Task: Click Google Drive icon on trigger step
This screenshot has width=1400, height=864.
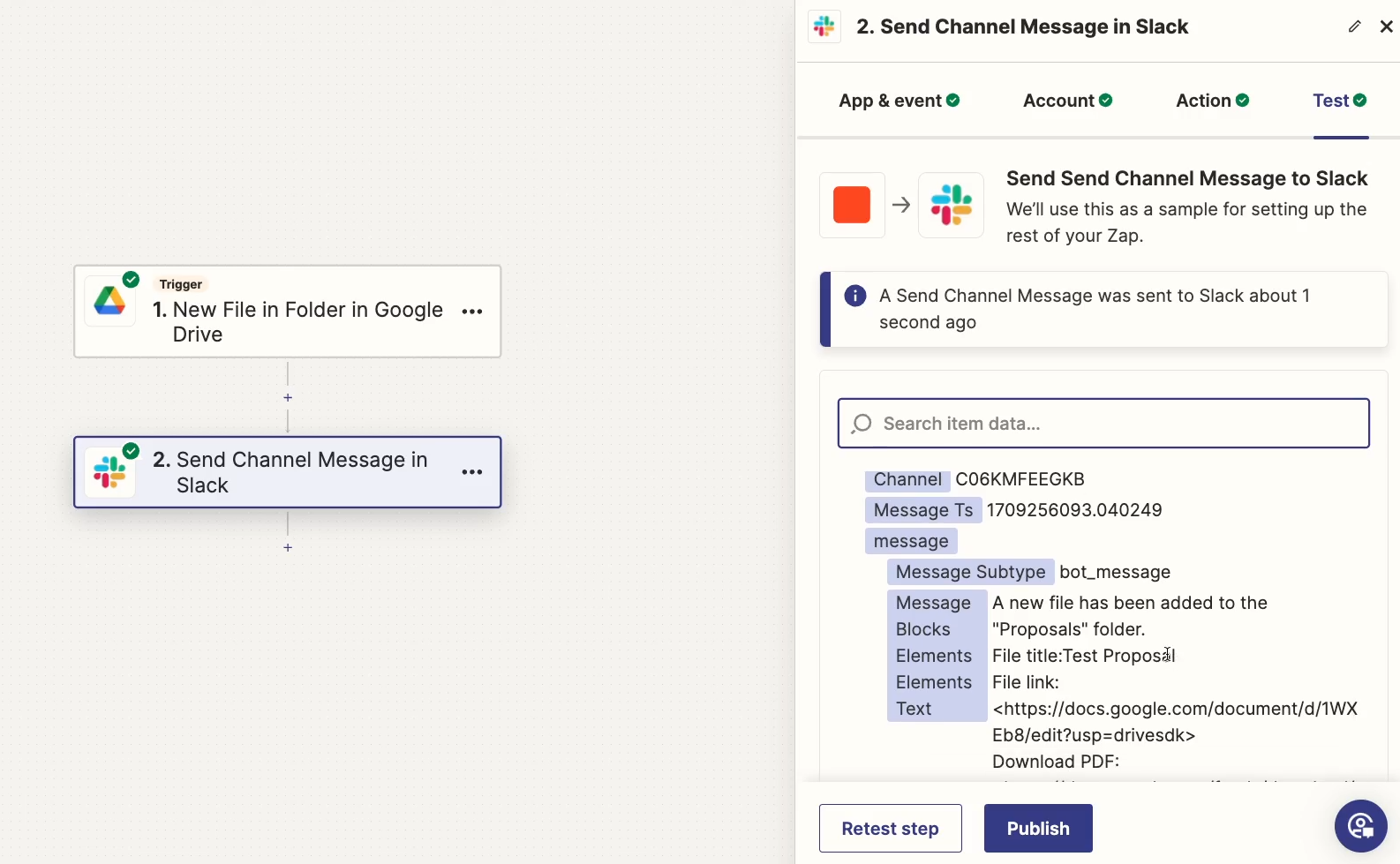Action: (x=110, y=301)
